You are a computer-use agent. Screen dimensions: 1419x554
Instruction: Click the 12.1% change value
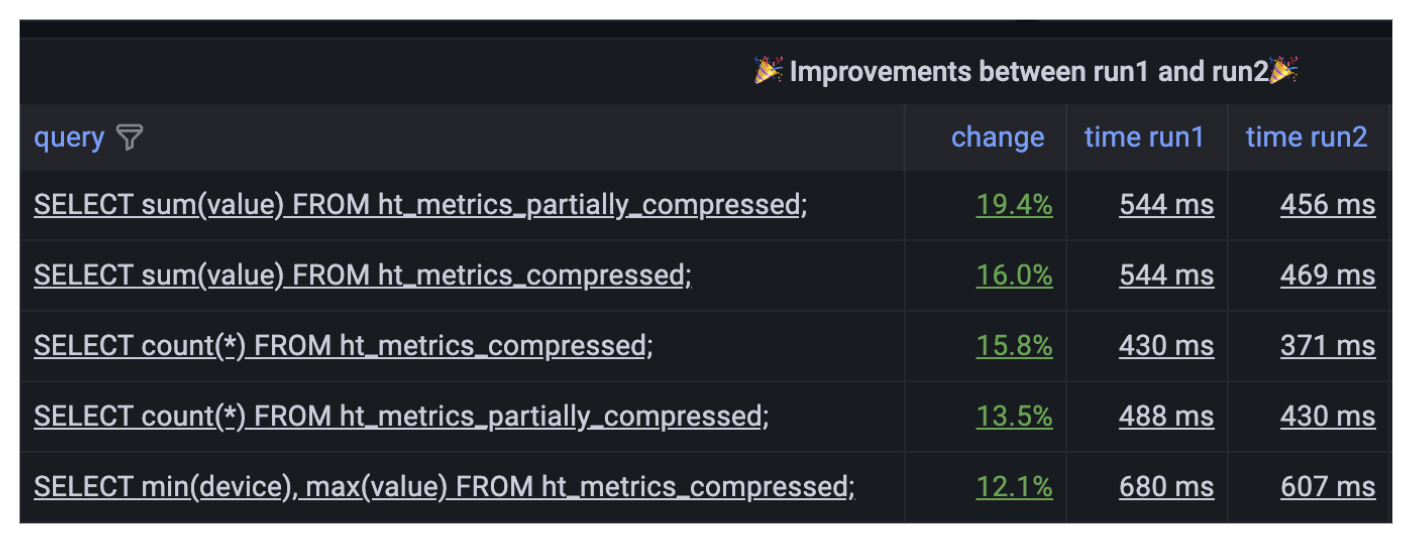click(1014, 487)
